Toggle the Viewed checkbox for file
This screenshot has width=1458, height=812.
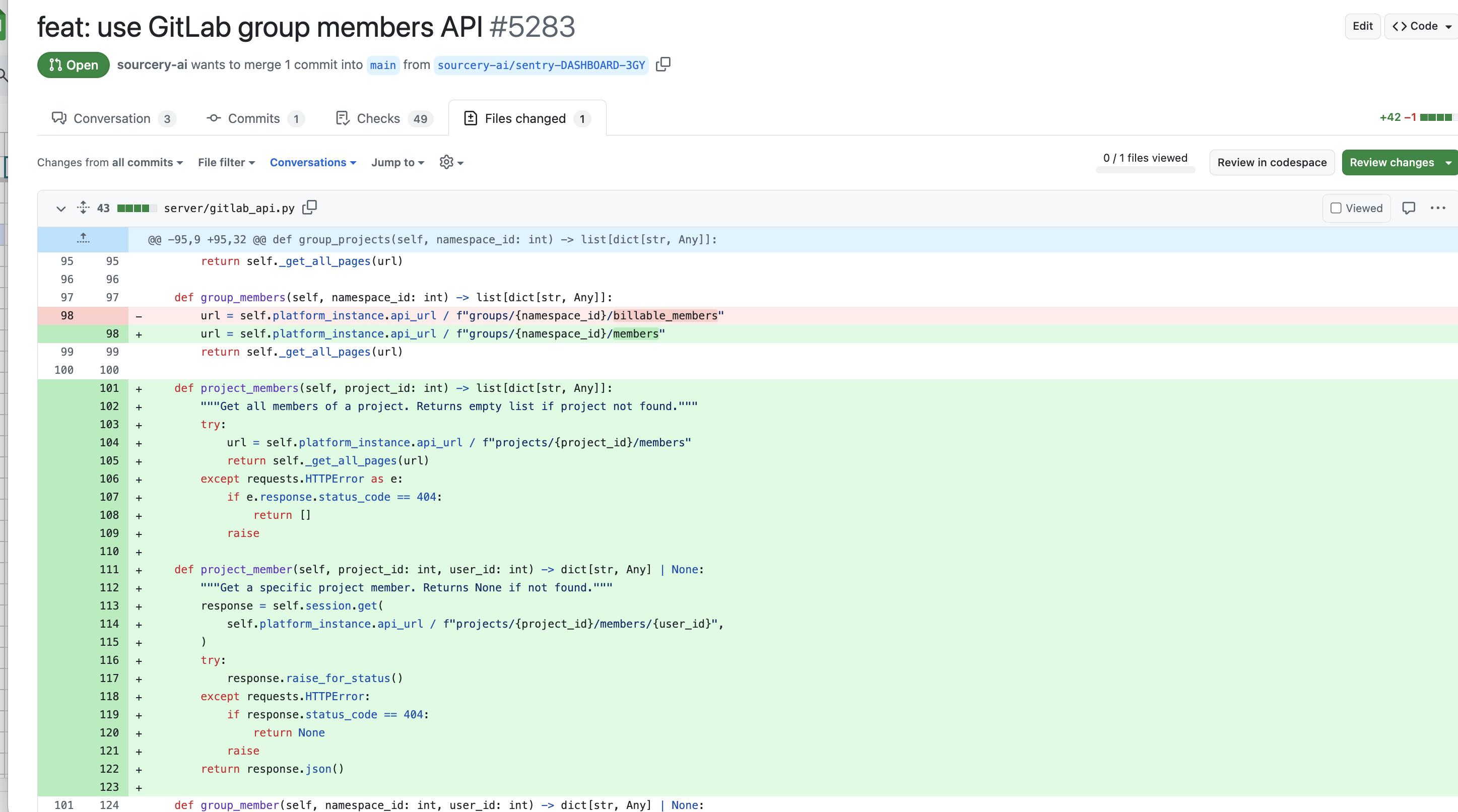1336,208
